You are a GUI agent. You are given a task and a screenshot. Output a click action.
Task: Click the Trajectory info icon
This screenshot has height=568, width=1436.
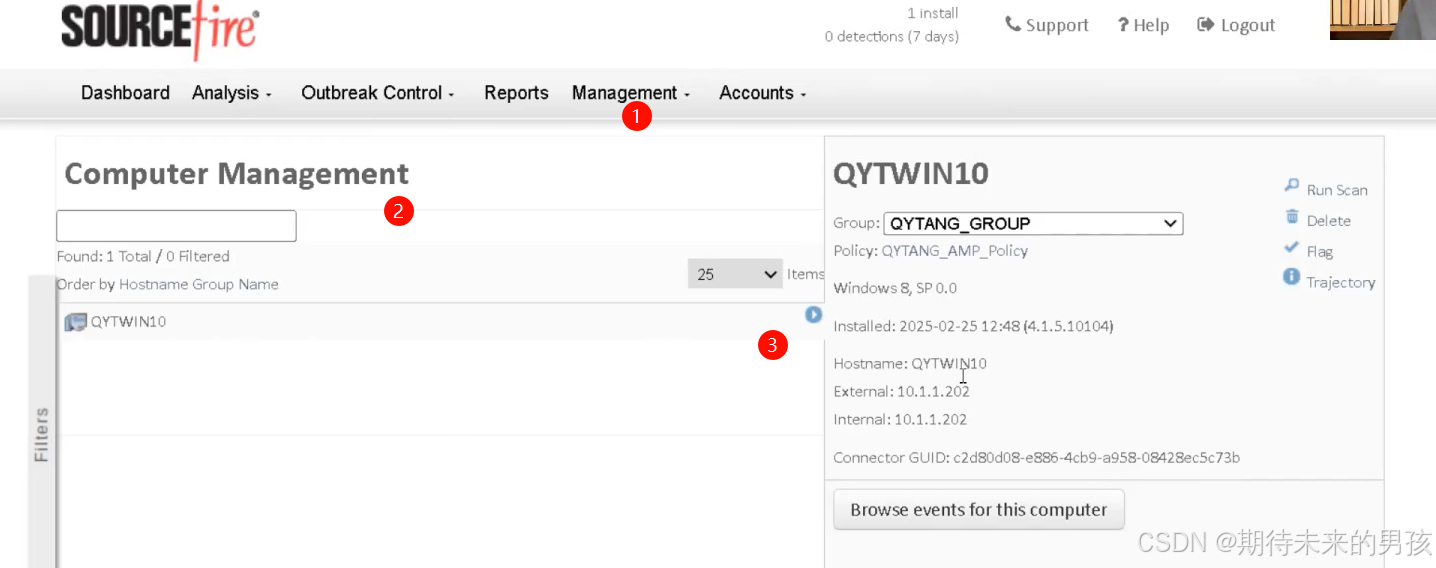[1292, 277]
